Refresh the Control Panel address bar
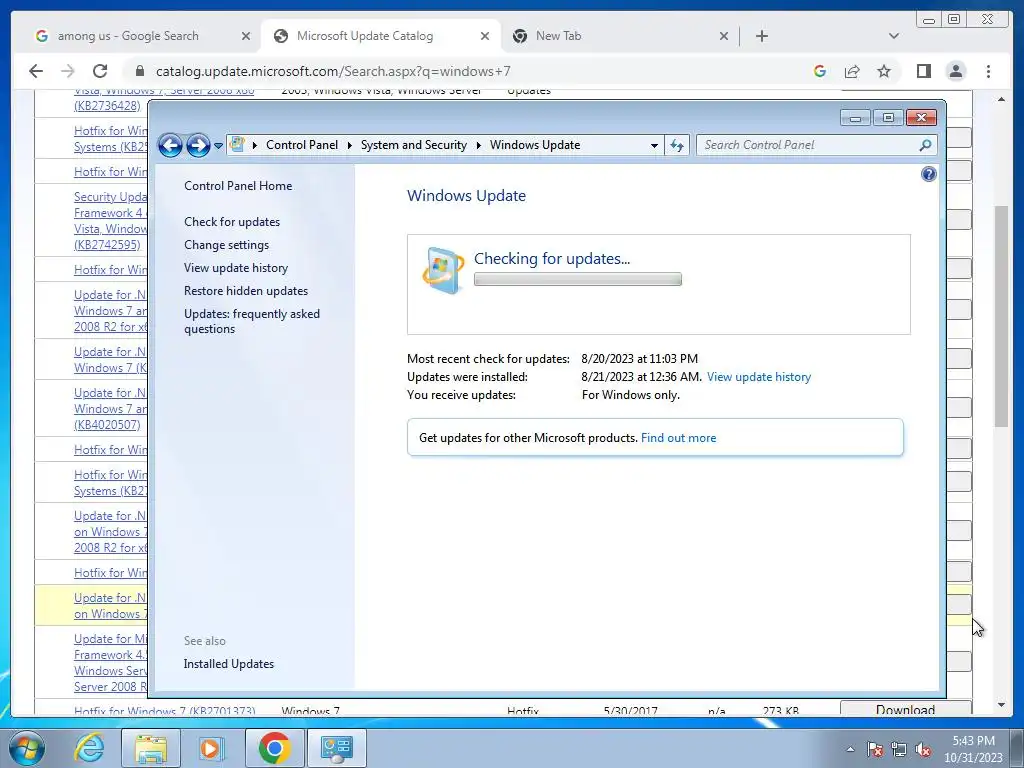Viewport: 1024px width, 768px height. 677,146
